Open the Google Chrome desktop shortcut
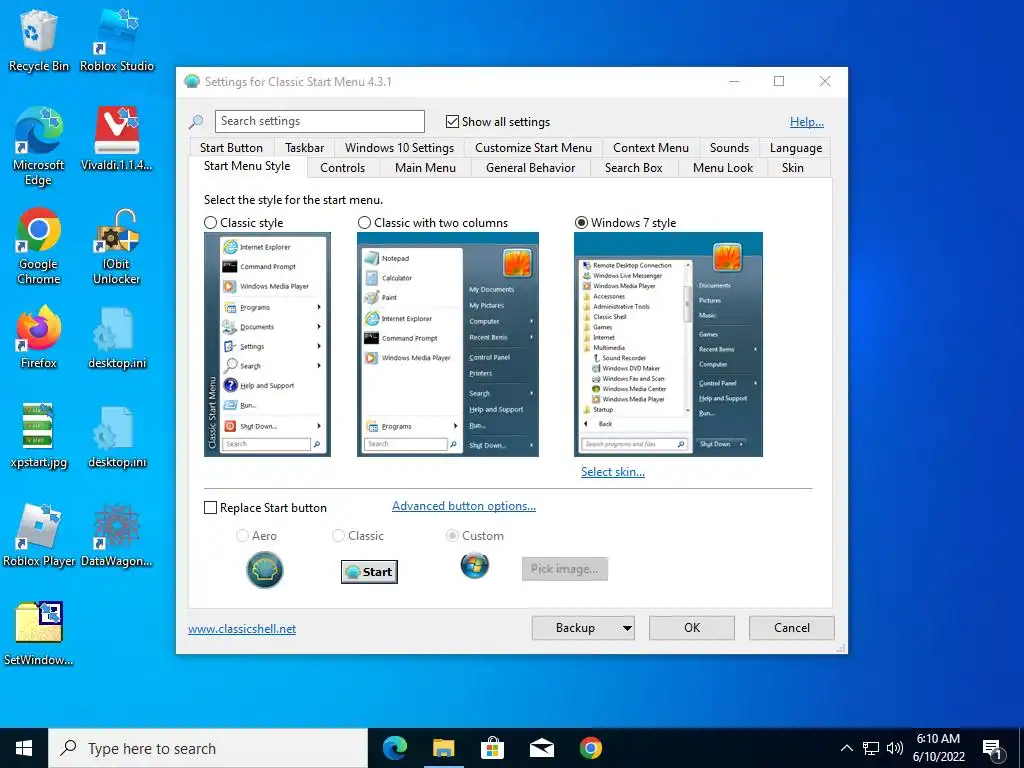1024x768 pixels. tap(39, 246)
